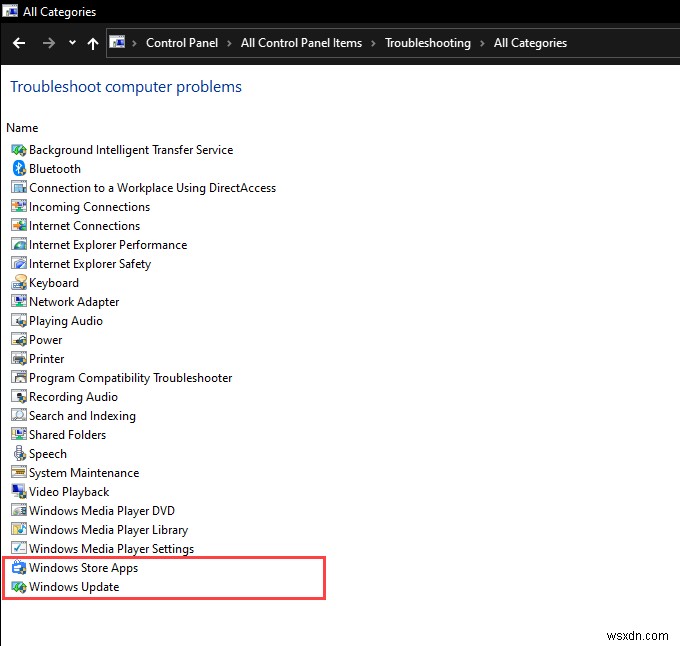Click the Keyboard troubleshooter icon
This screenshot has height=646, width=680.
pyautogui.click(x=19, y=283)
